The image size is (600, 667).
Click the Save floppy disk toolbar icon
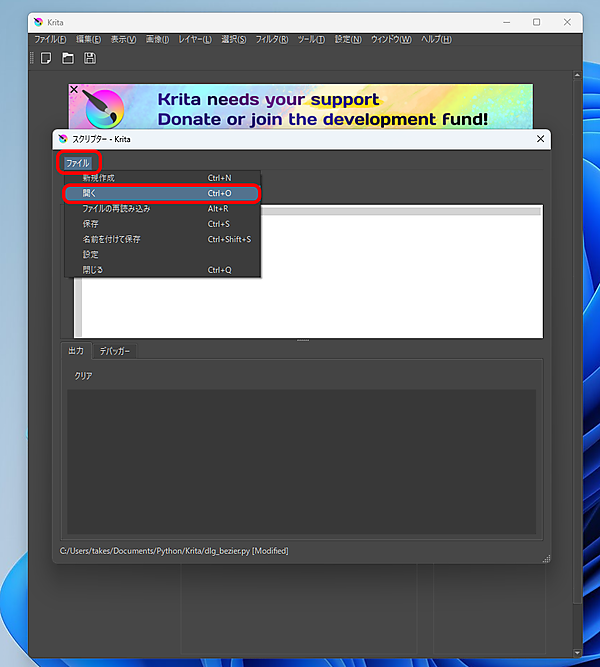[x=90, y=59]
